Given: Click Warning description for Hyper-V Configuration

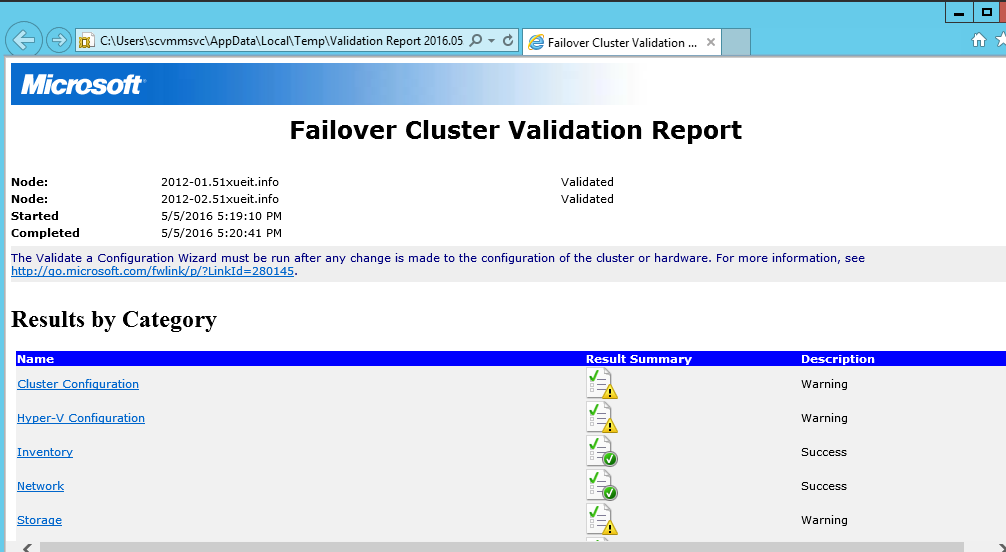Looking at the screenshot, I should point(824,418).
